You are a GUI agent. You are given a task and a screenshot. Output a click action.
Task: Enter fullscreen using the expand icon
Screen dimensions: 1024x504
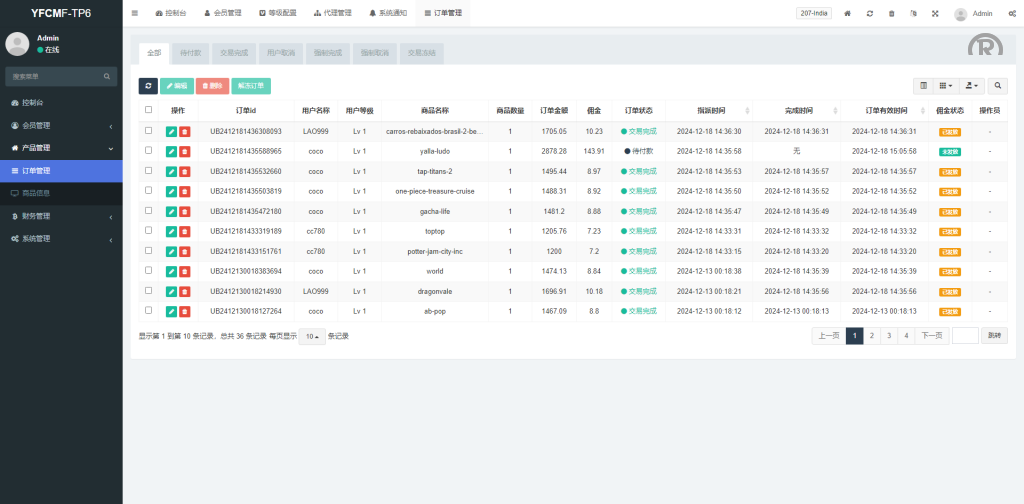(x=935, y=14)
